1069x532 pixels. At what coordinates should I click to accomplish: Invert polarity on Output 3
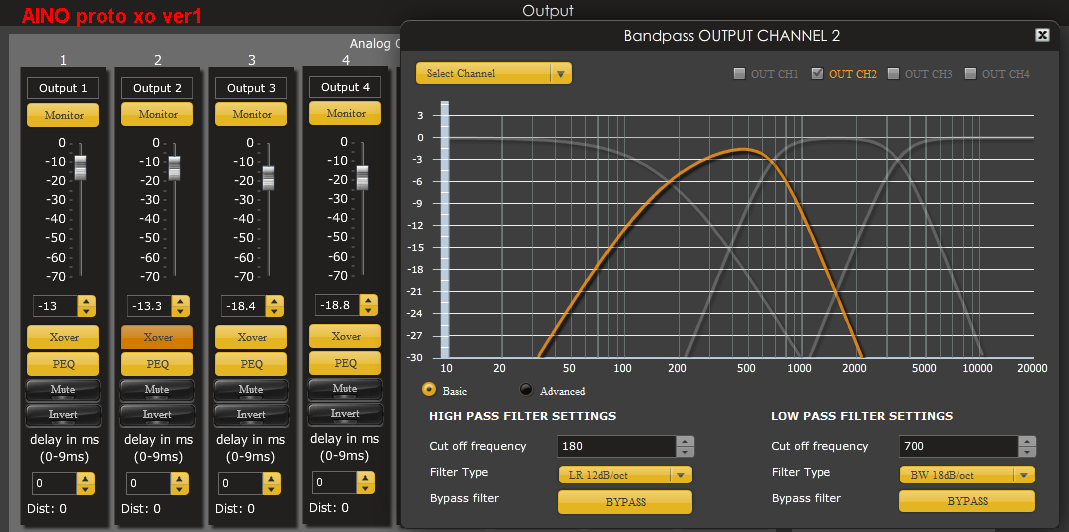[x=251, y=415]
